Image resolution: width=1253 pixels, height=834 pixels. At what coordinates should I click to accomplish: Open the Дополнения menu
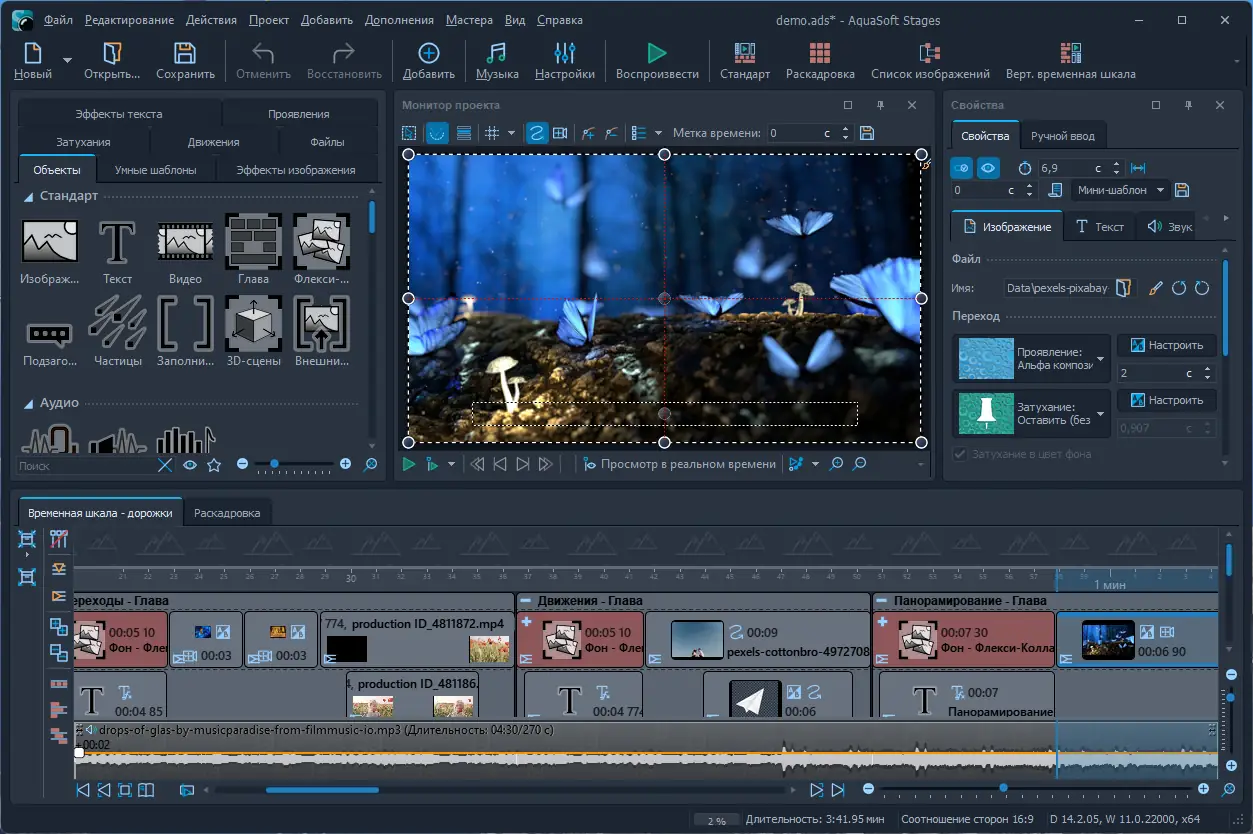tap(399, 20)
